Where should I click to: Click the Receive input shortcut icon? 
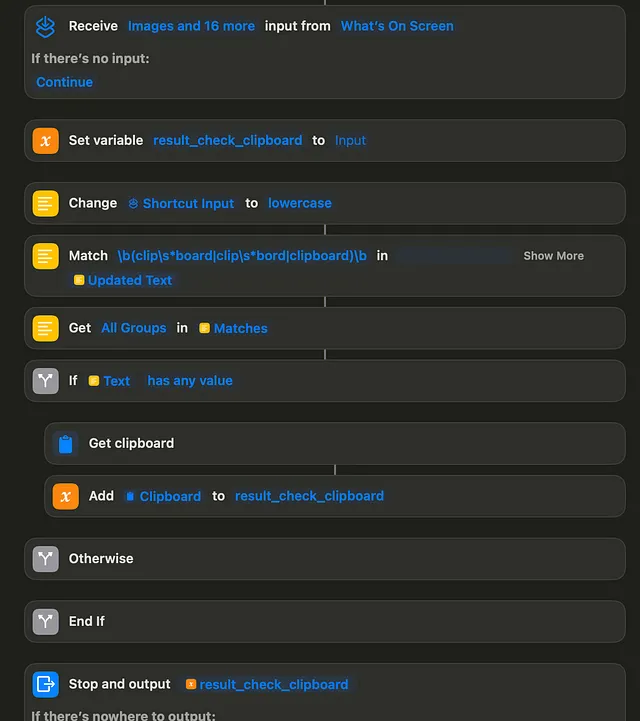coord(46,27)
